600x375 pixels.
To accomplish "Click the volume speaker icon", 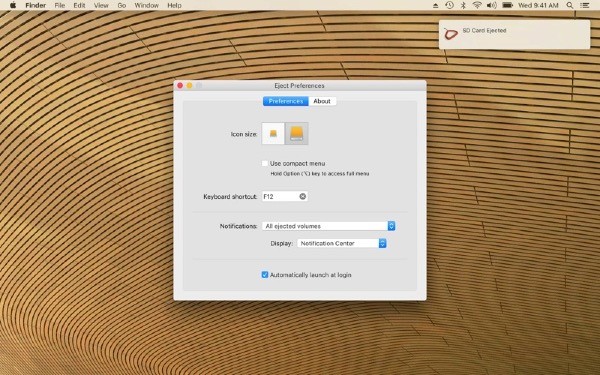I will coord(491,5).
